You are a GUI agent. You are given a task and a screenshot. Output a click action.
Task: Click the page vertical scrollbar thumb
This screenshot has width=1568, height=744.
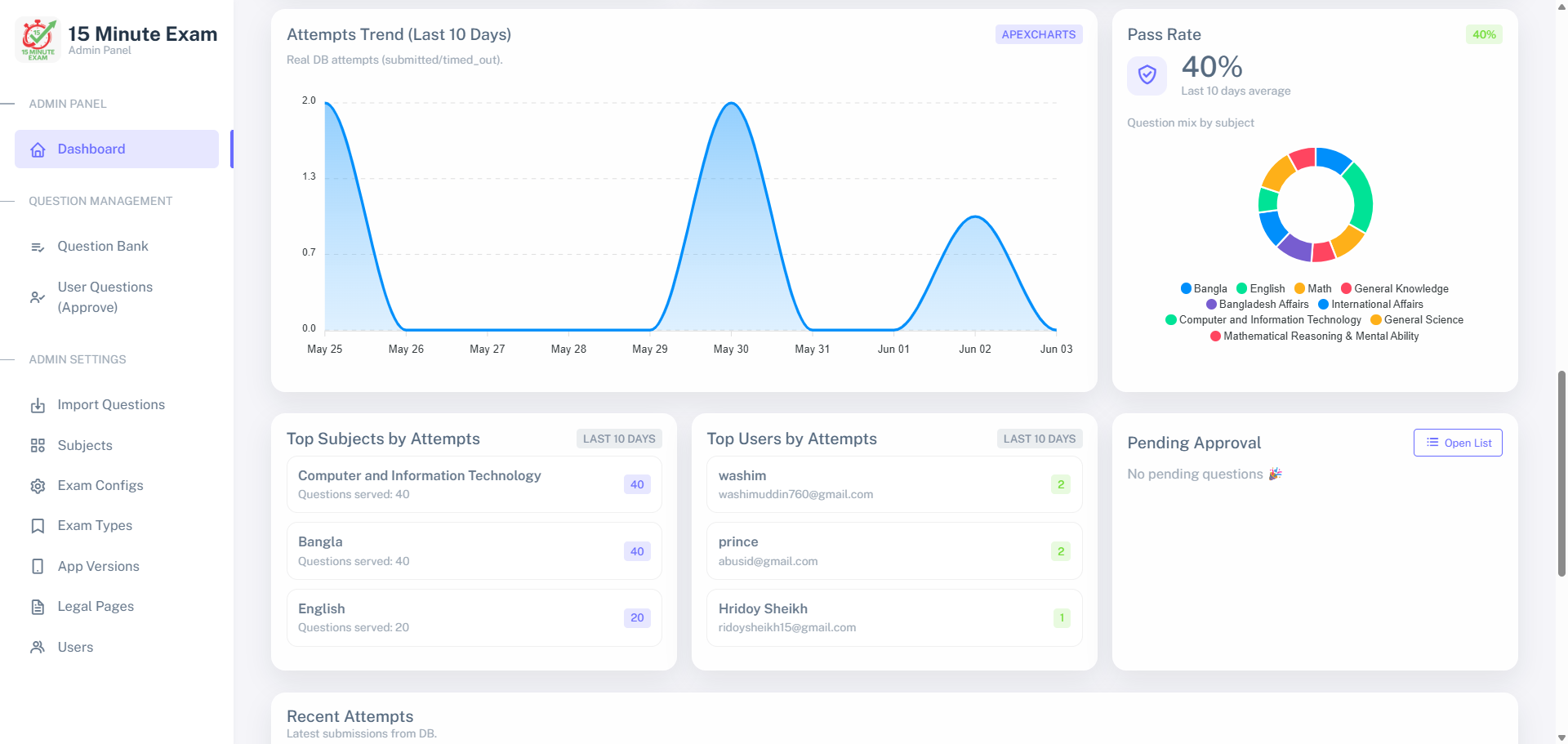pos(1561,474)
